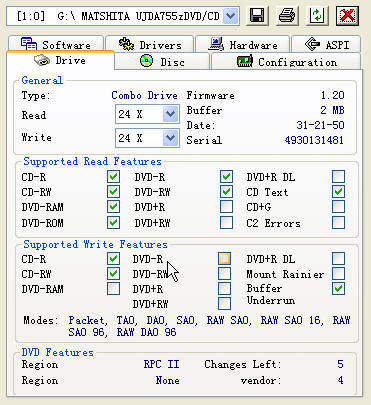Click the date value 31-21-50
Screen dimensions: 371x405
(x=320, y=125)
